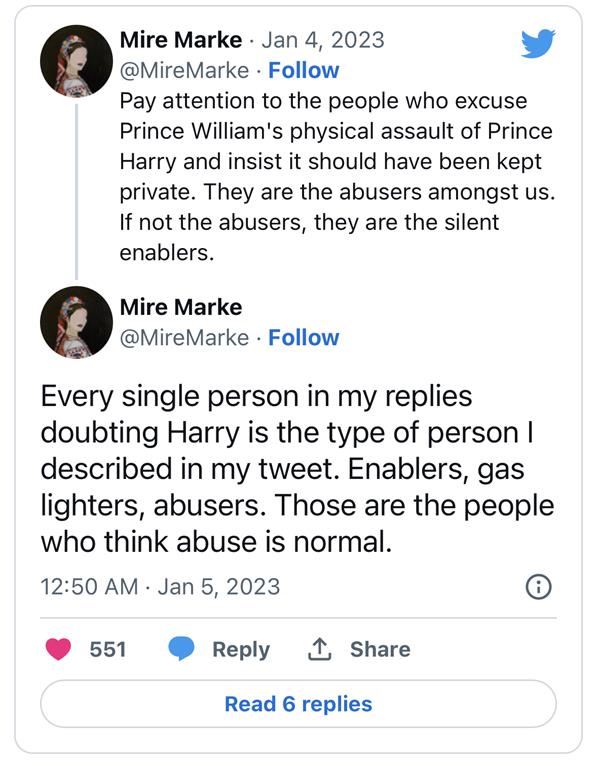Click the second Mire Marke avatar
600x766 pixels.
coord(75,322)
